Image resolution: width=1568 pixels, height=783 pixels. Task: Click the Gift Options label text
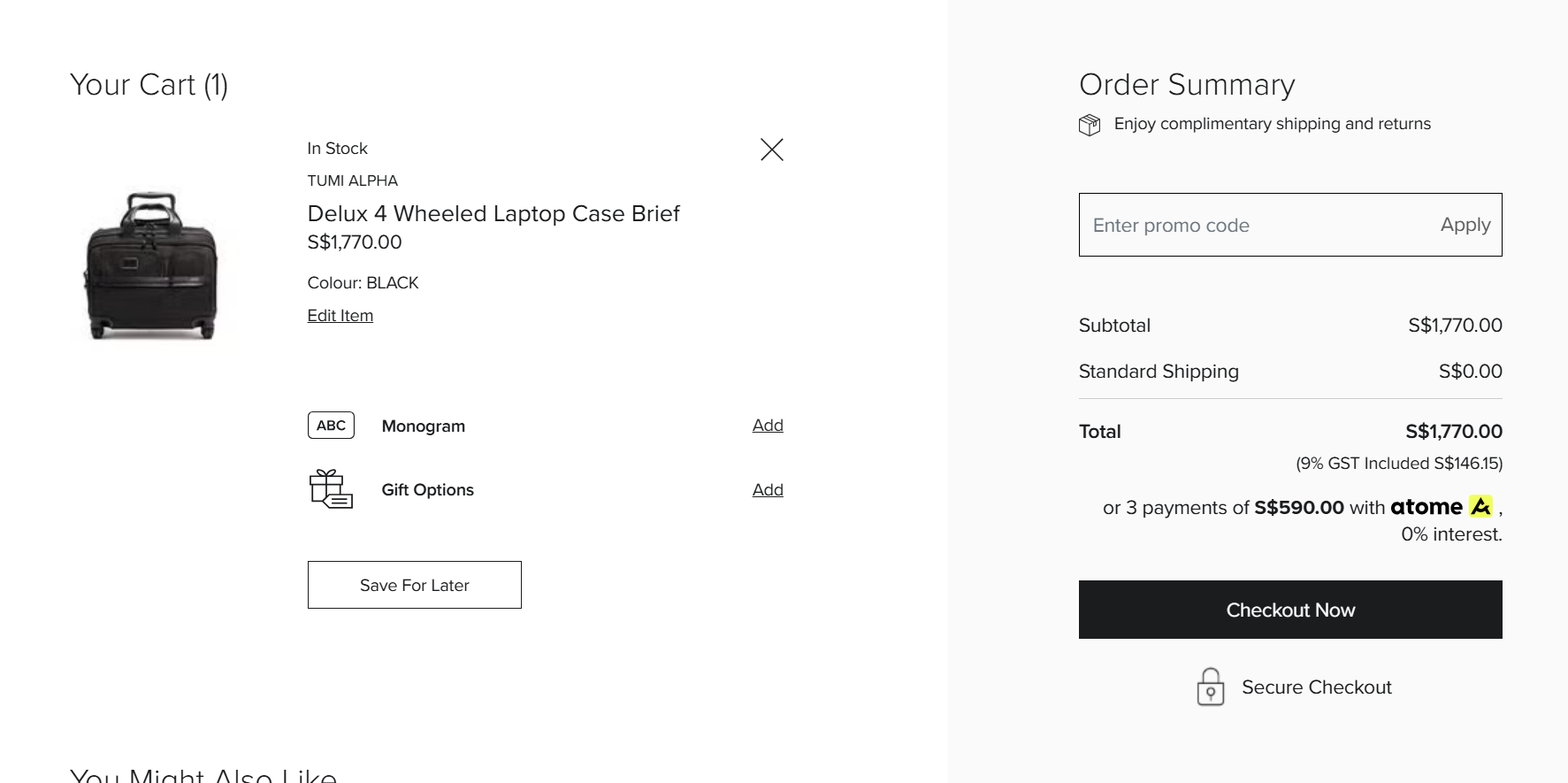tap(428, 490)
